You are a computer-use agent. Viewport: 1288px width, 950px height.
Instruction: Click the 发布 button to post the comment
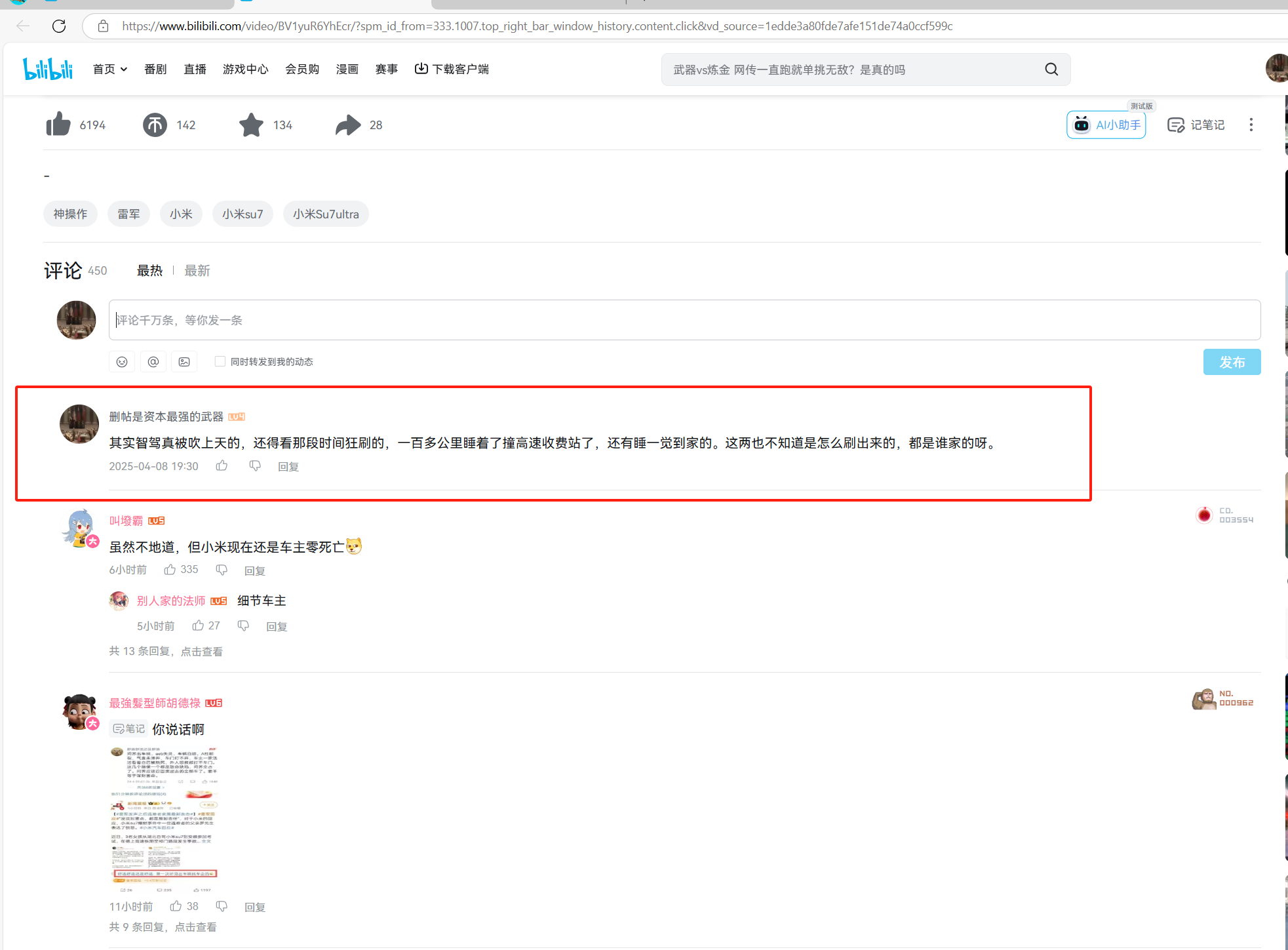pos(1231,362)
